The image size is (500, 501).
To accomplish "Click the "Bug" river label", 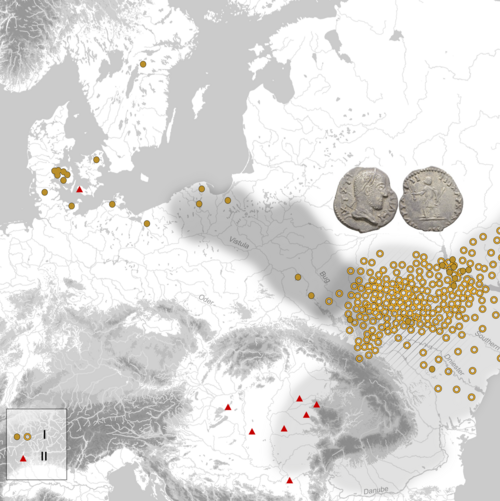I will click(x=325, y=277).
